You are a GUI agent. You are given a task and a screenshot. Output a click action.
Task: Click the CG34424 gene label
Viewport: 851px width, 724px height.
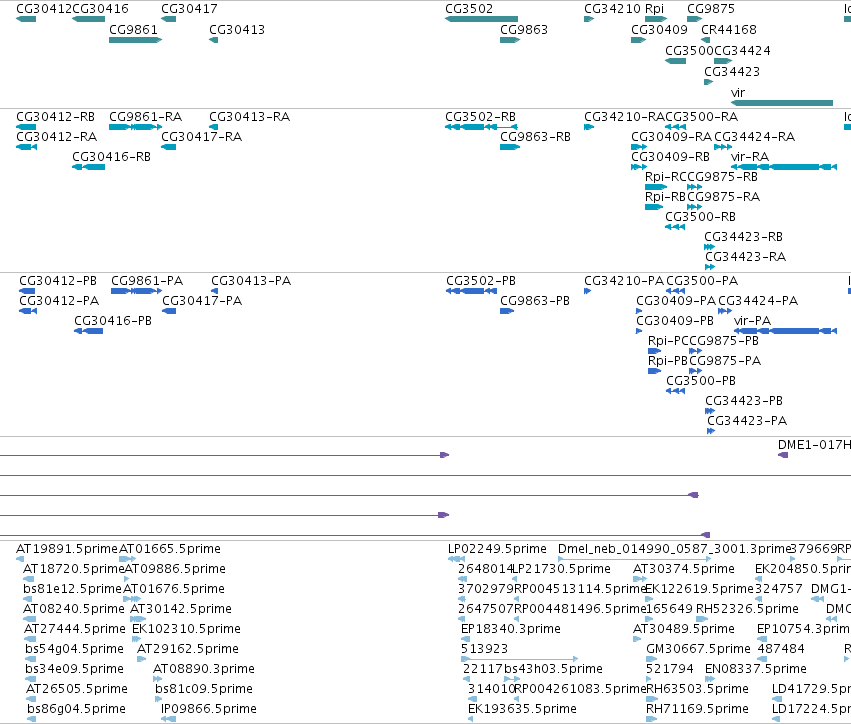coord(742,50)
